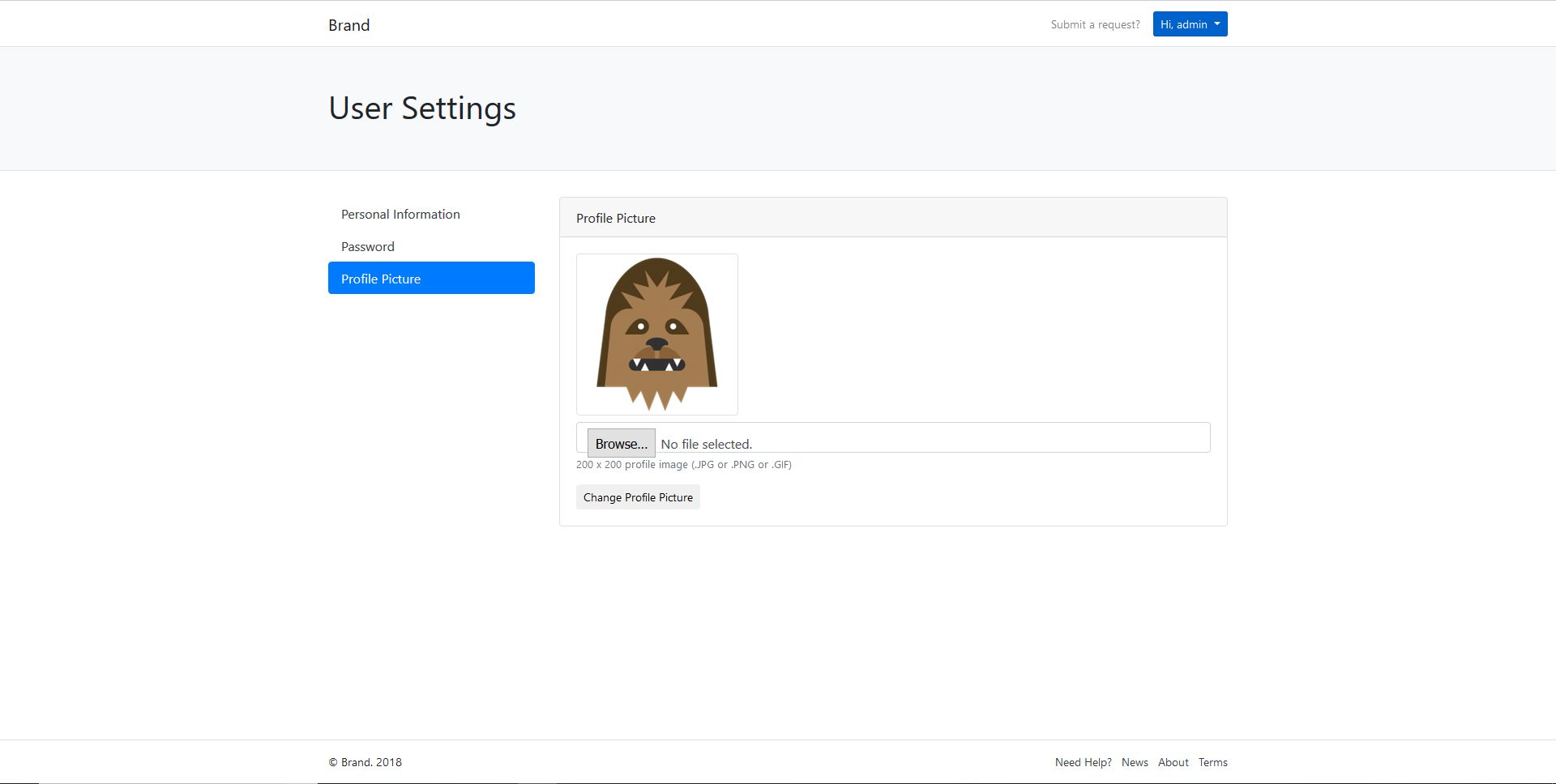Click the No file selected text

point(706,444)
